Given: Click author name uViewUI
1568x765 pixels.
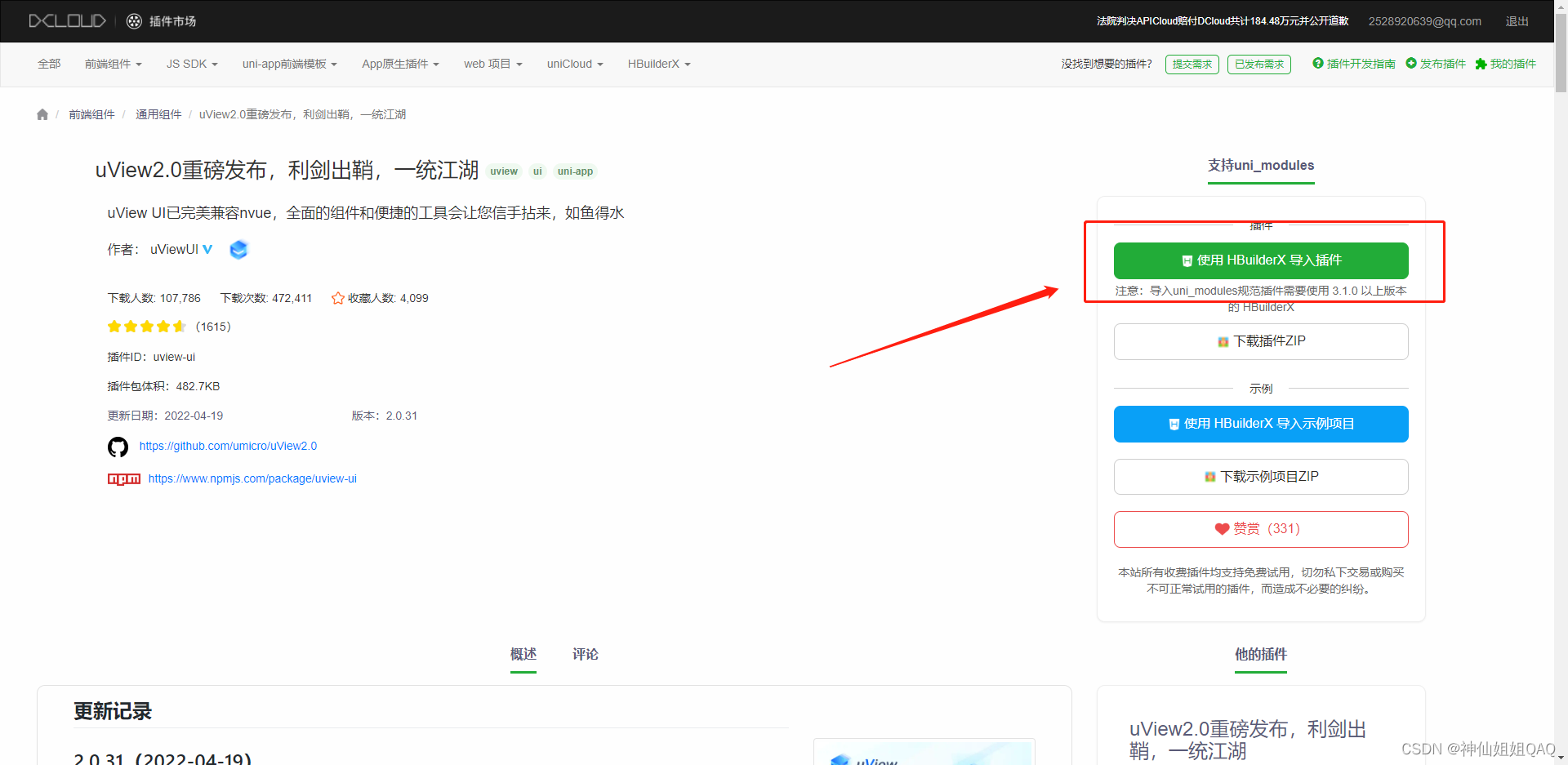Looking at the screenshot, I should (174, 250).
